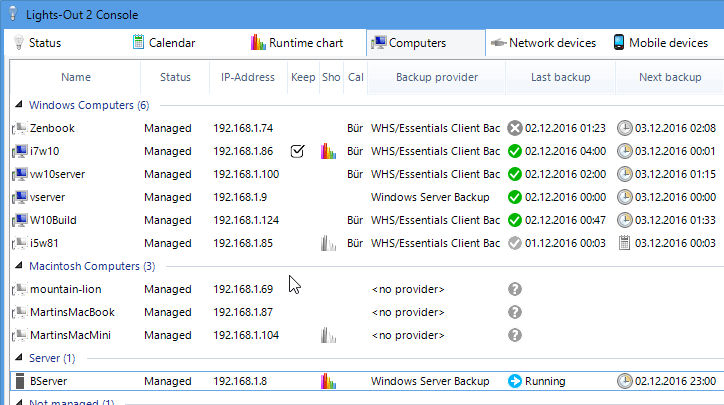Click the Running status text for BServer

[x=545, y=381]
